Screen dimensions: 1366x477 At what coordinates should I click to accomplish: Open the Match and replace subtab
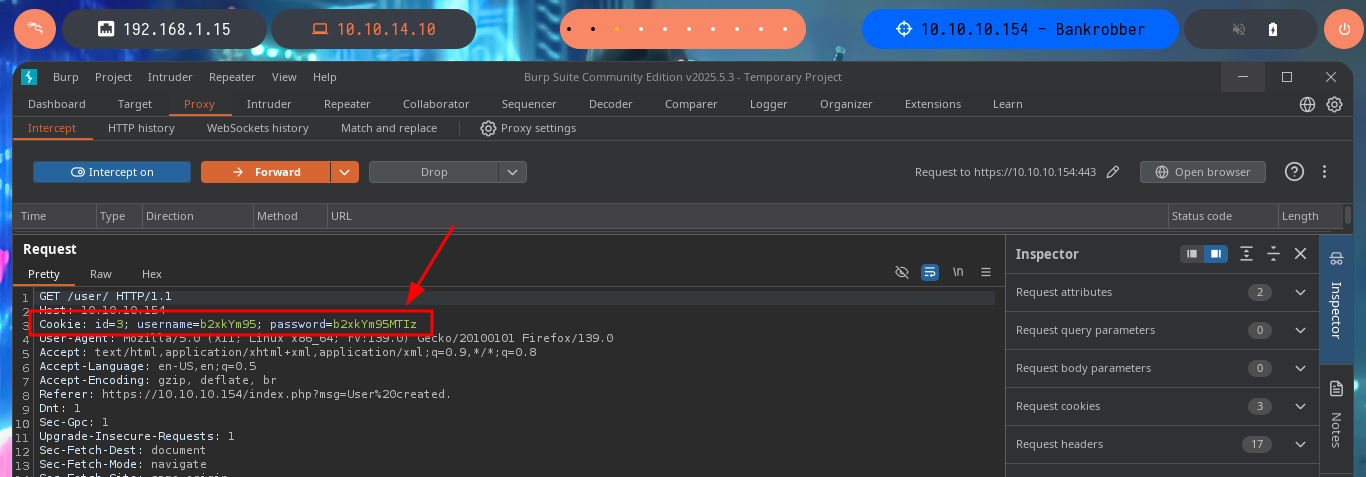tap(389, 128)
